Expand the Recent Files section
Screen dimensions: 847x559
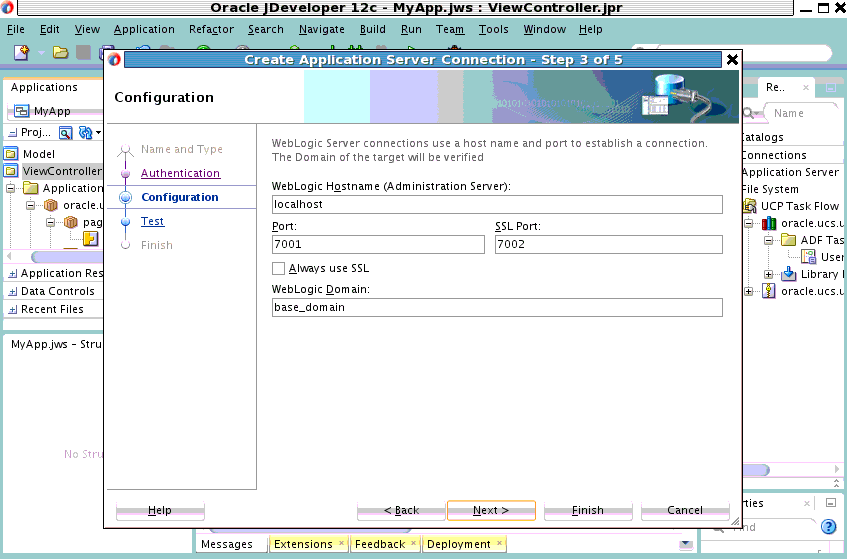click(13, 309)
